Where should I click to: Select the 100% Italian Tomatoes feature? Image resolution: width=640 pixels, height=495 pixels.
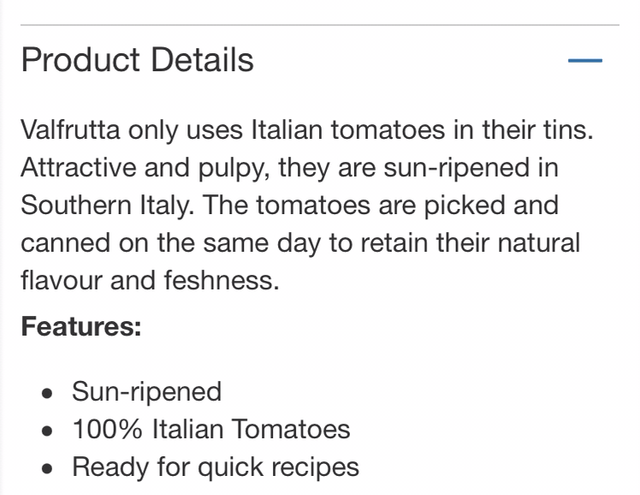click(210, 430)
